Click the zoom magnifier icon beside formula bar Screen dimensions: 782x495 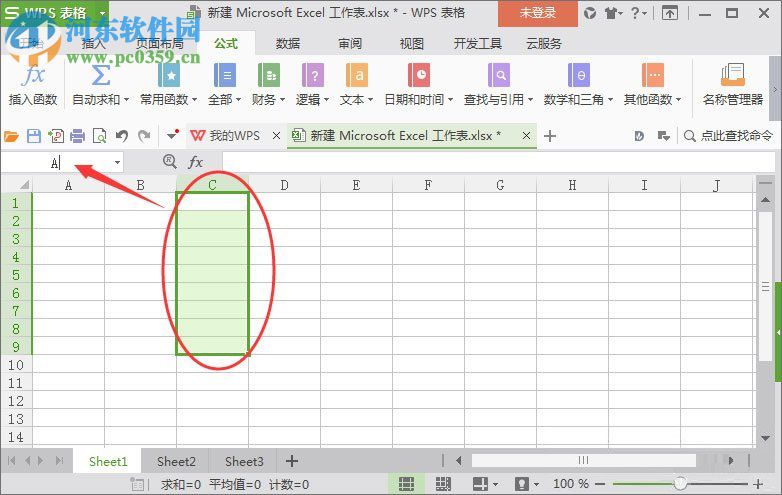(170, 161)
